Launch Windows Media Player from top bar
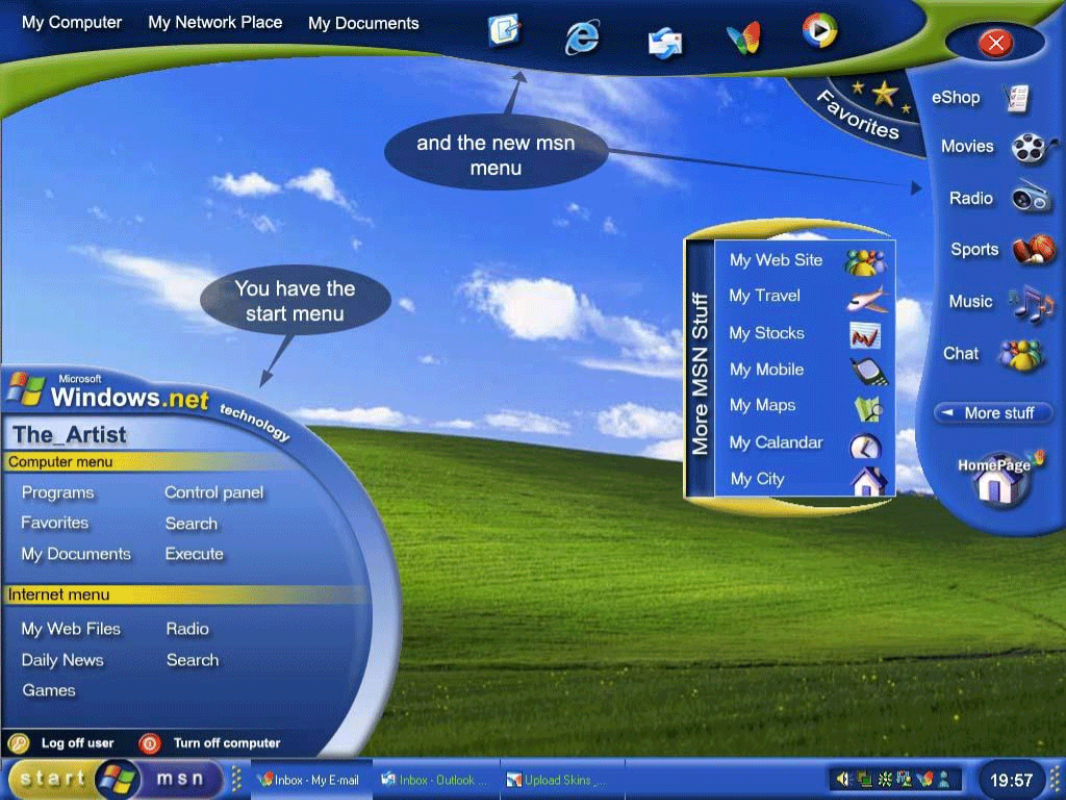This screenshot has height=800, width=1066. coord(819,31)
